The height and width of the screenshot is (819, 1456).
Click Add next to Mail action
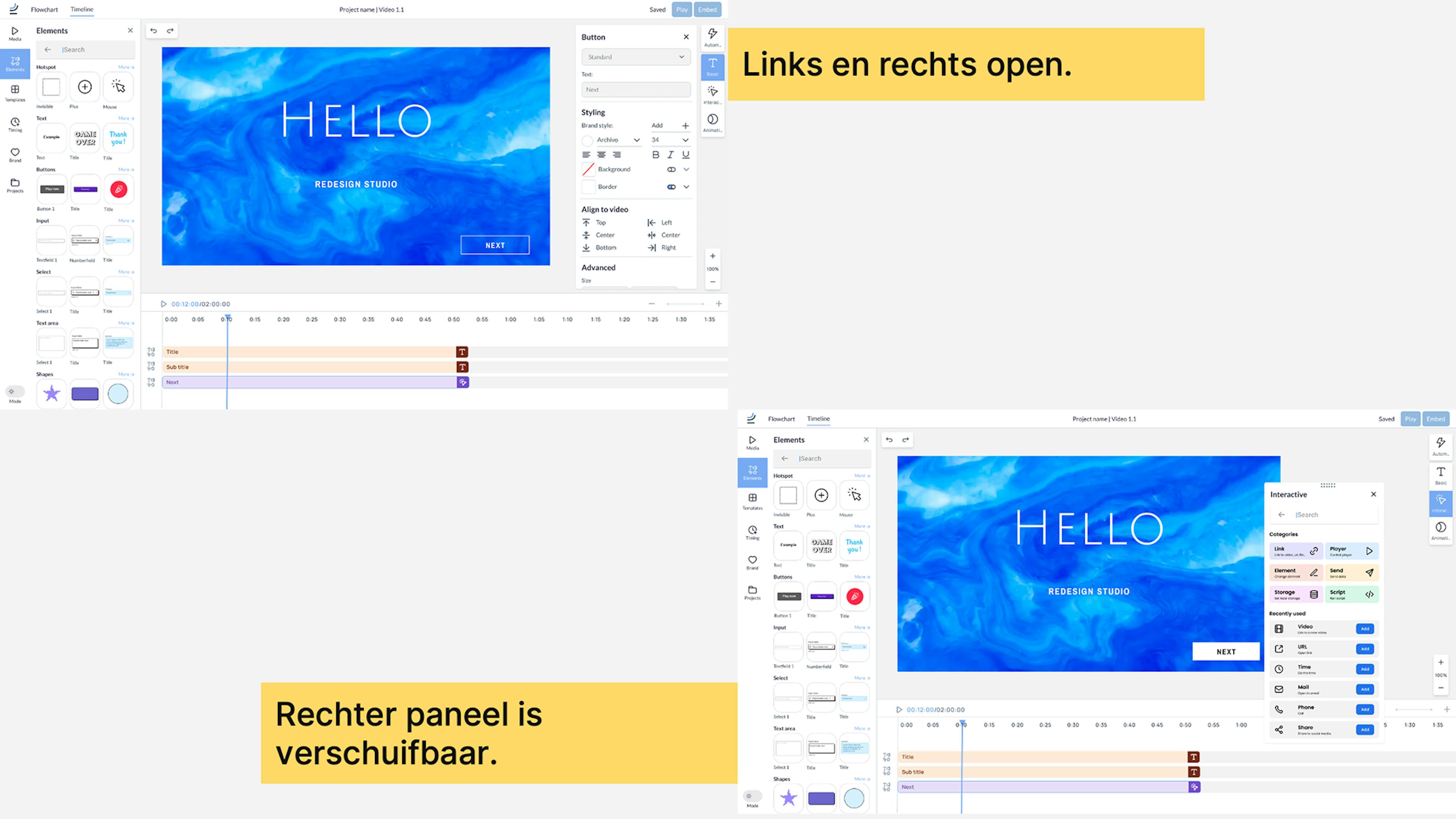1365,690
